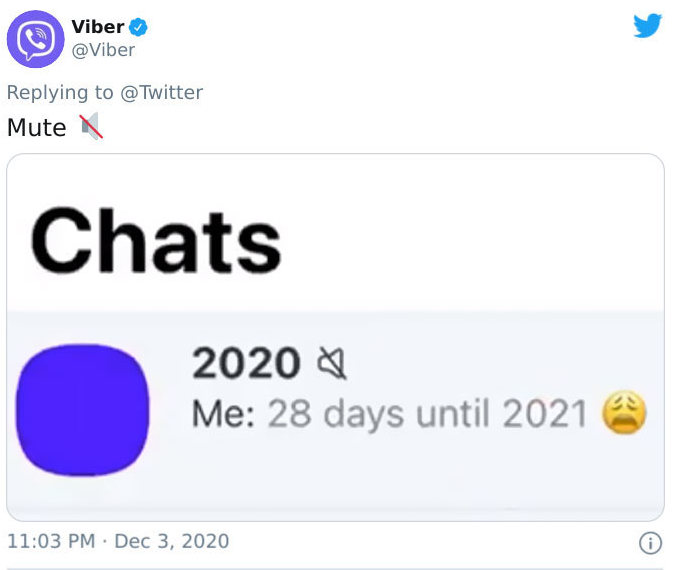Click the Viber profile avatar
Viewport: 679px width, 570px height.
(36, 38)
